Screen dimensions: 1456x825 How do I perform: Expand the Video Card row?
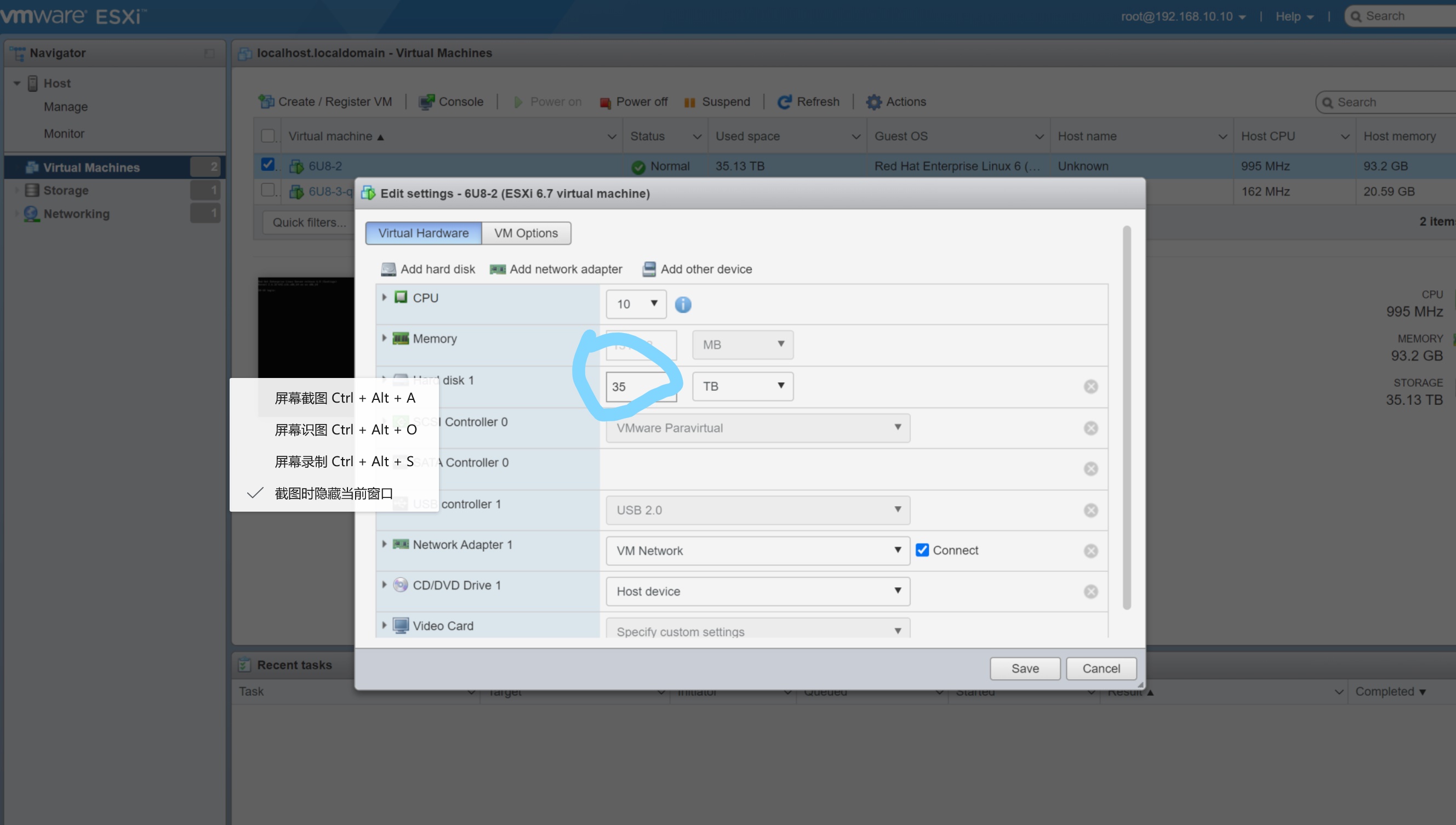[384, 626]
